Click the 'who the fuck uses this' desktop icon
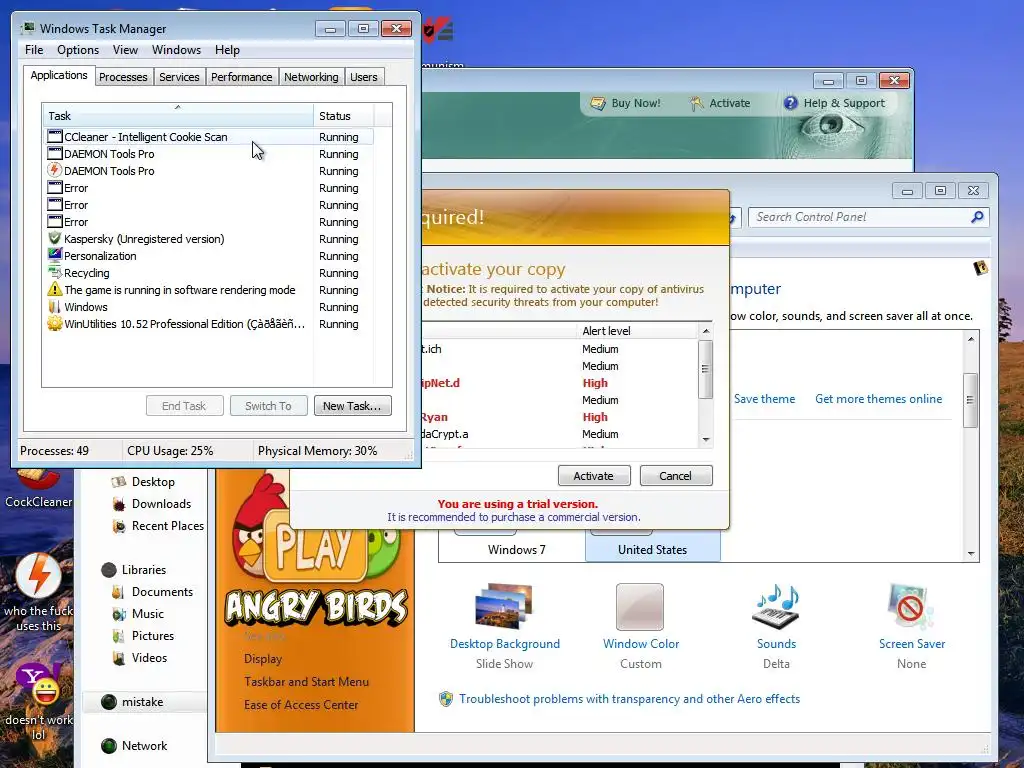1024x768 pixels. pyautogui.click(x=38, y=576)
